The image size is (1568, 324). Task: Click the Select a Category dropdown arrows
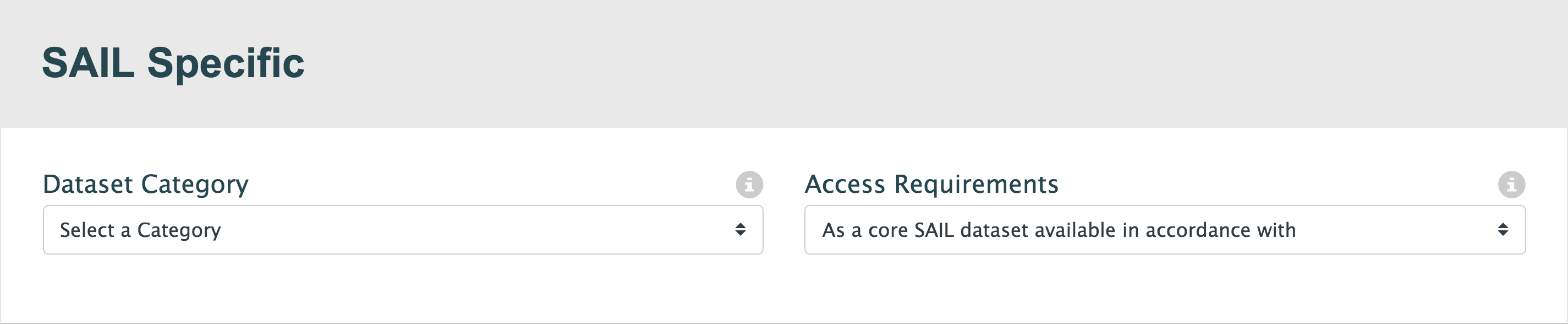point(740,229)
